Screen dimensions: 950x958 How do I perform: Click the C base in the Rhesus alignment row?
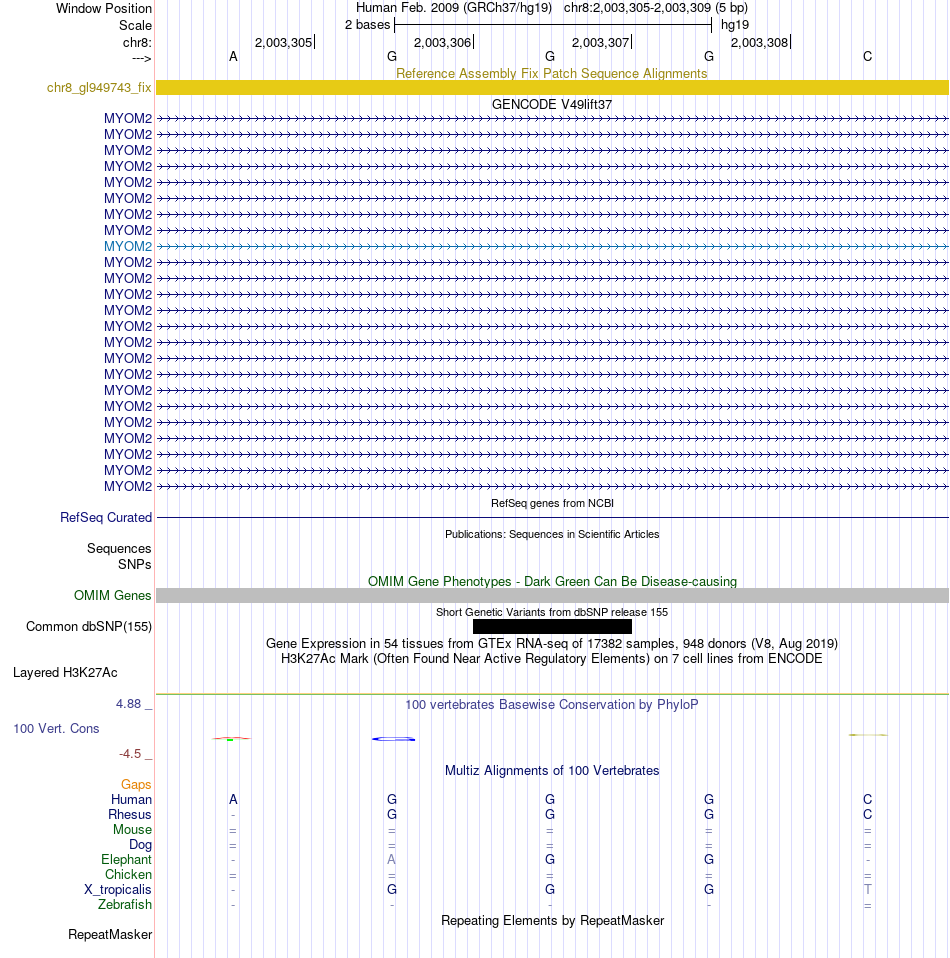click(868, 815)
